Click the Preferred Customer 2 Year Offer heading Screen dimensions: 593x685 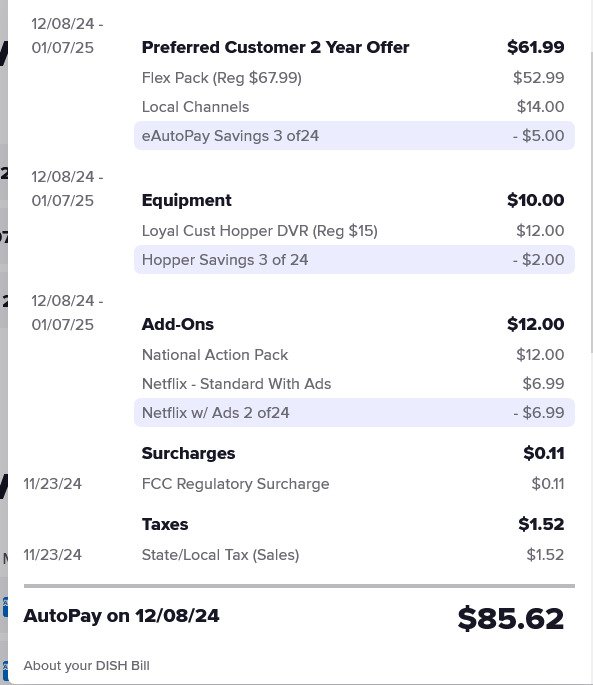point(275,47)
